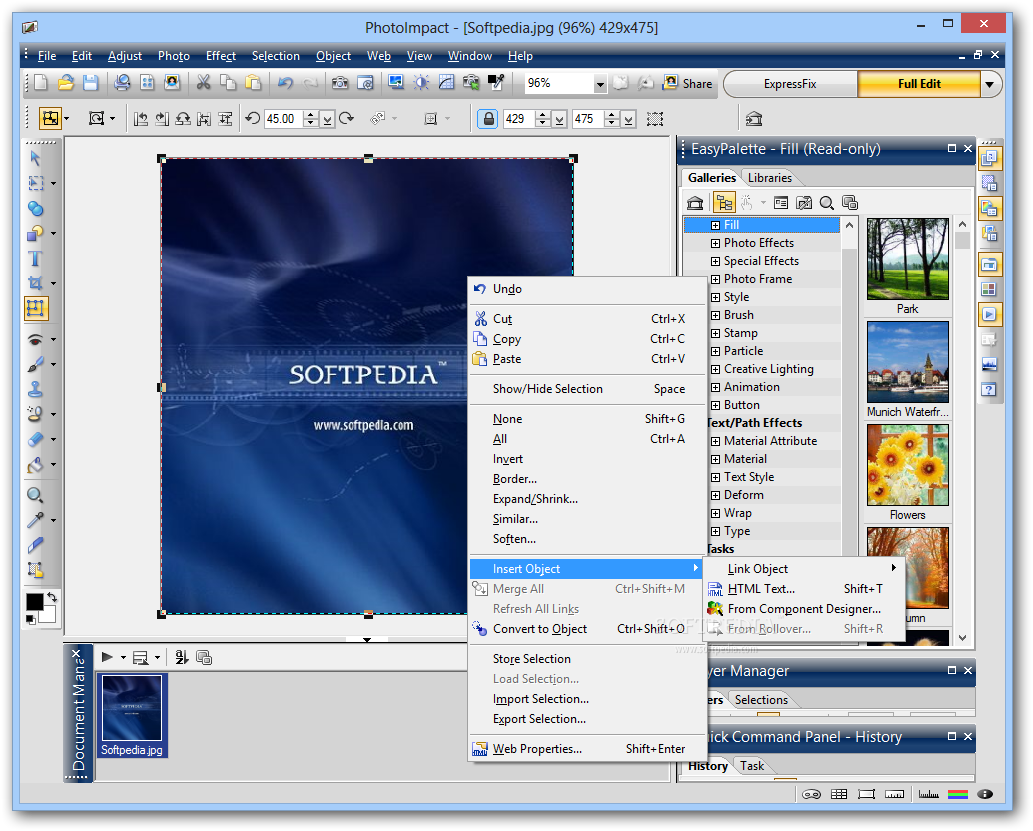The image size is (1033, 831).
Task: Switch to Full Edit mode
Action: click(x=919, y=84)
